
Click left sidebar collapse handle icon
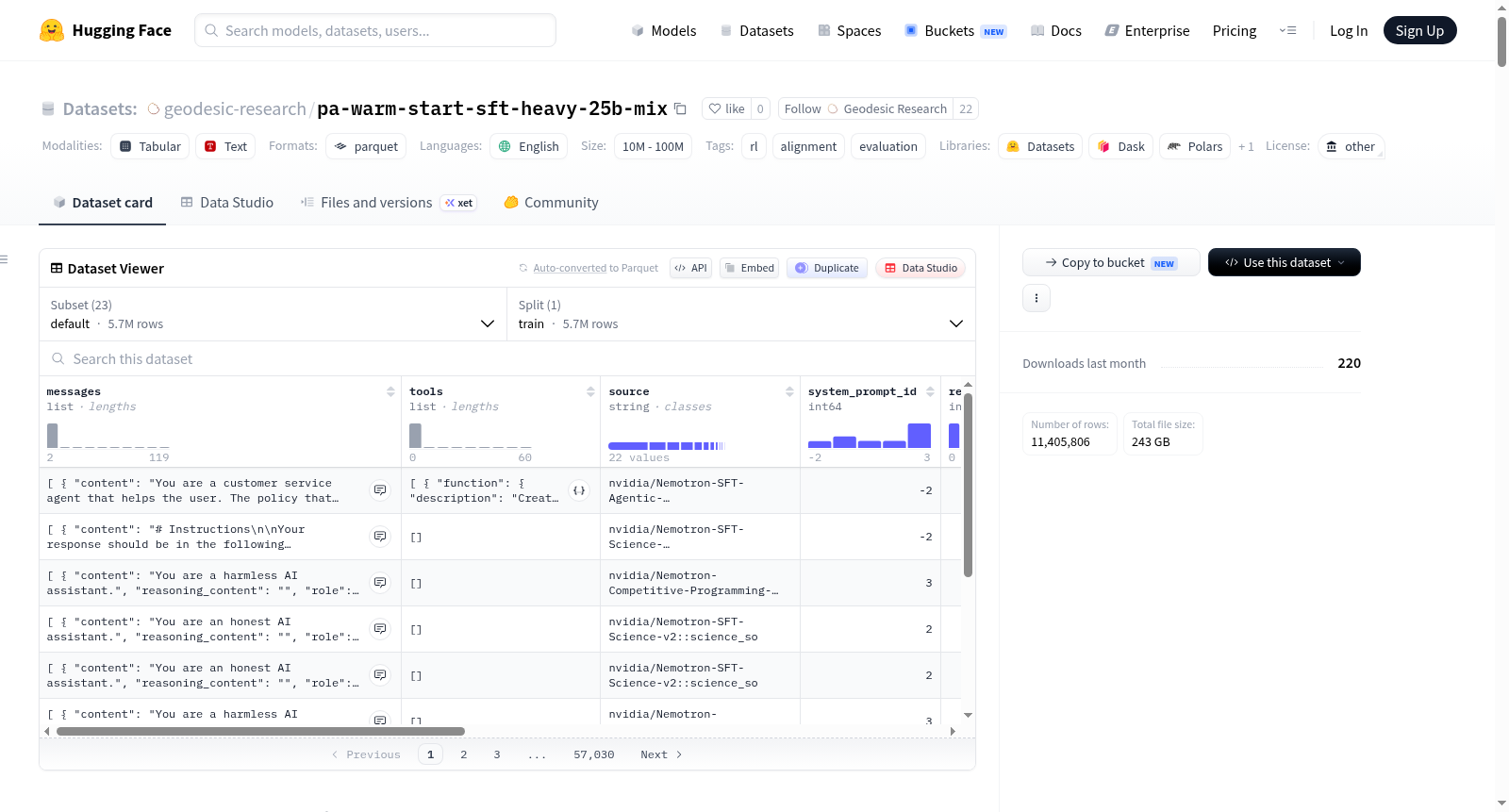(x=4, y=259)
